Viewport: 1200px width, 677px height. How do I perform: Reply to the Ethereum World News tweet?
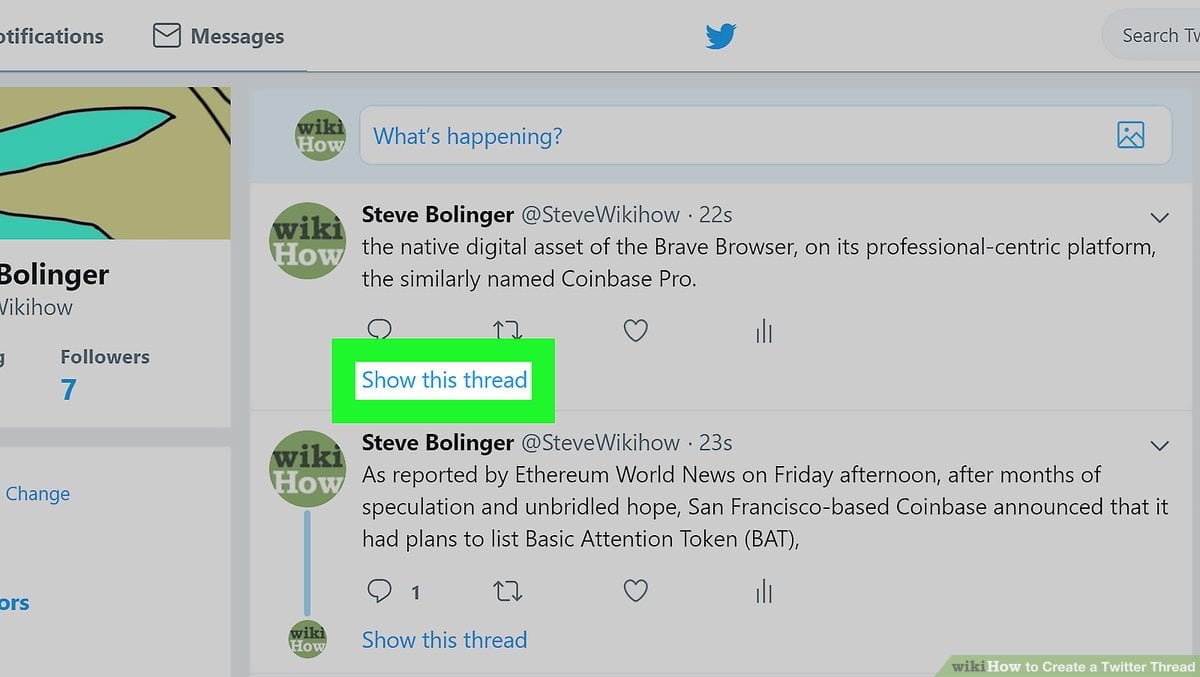pyautogui.click(x=380, y=592)
